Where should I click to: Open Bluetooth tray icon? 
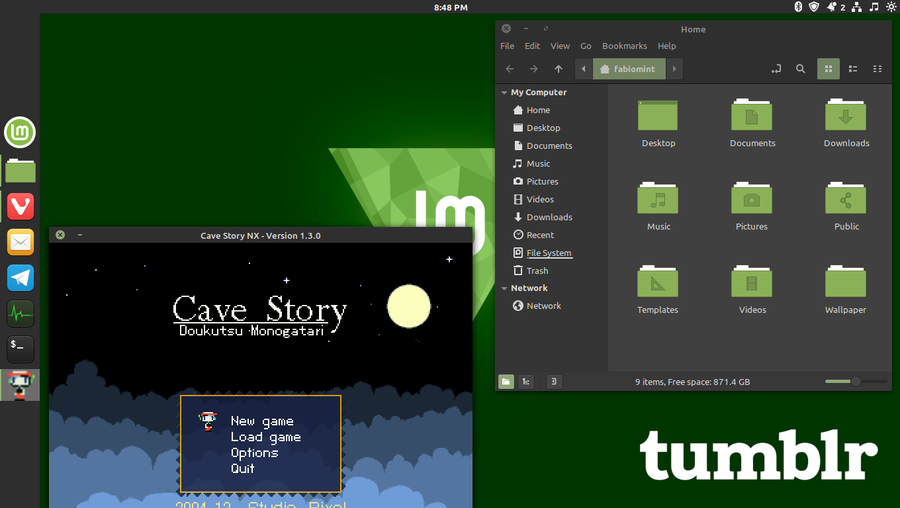[x=798, y=7]
